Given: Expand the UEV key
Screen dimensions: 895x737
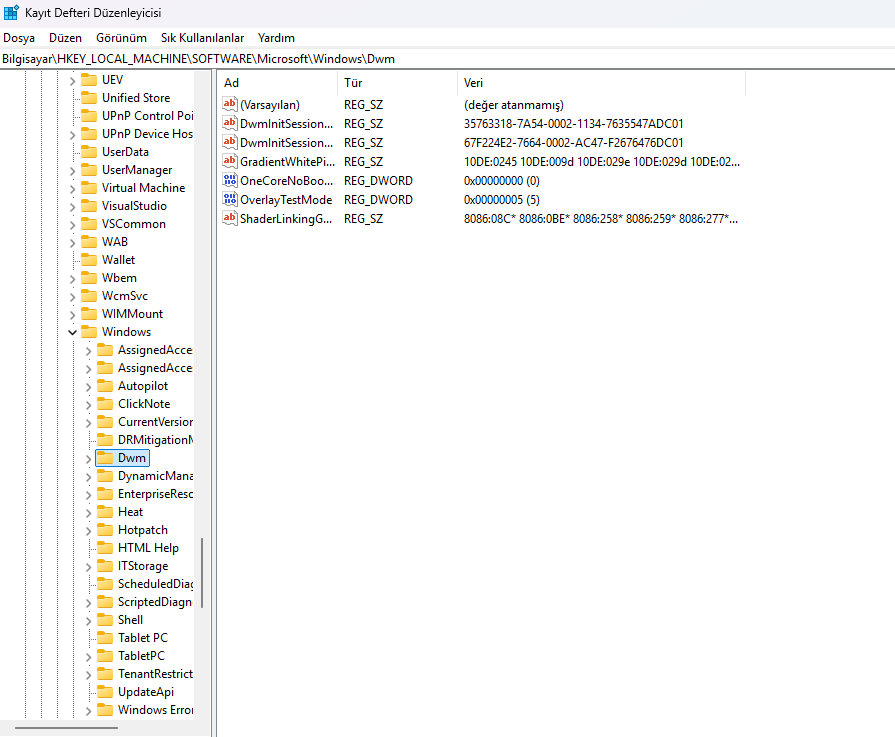Looking at the screenshot, I should click(x=72, y=80).
